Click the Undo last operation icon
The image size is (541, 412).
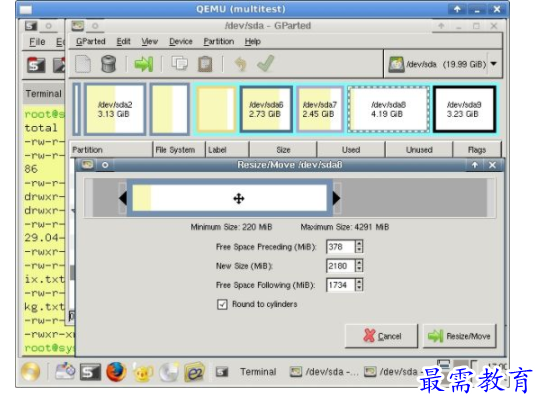pos(240,64)
